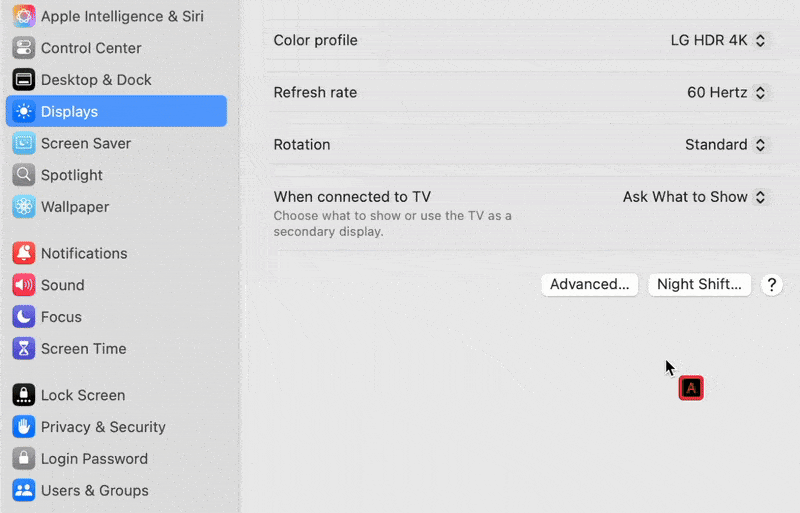Image resolution: width=800 pixels, height=513 pixels.
Task: Select Privacy & Security in the sidebar
Action: [x=102, y=427]
